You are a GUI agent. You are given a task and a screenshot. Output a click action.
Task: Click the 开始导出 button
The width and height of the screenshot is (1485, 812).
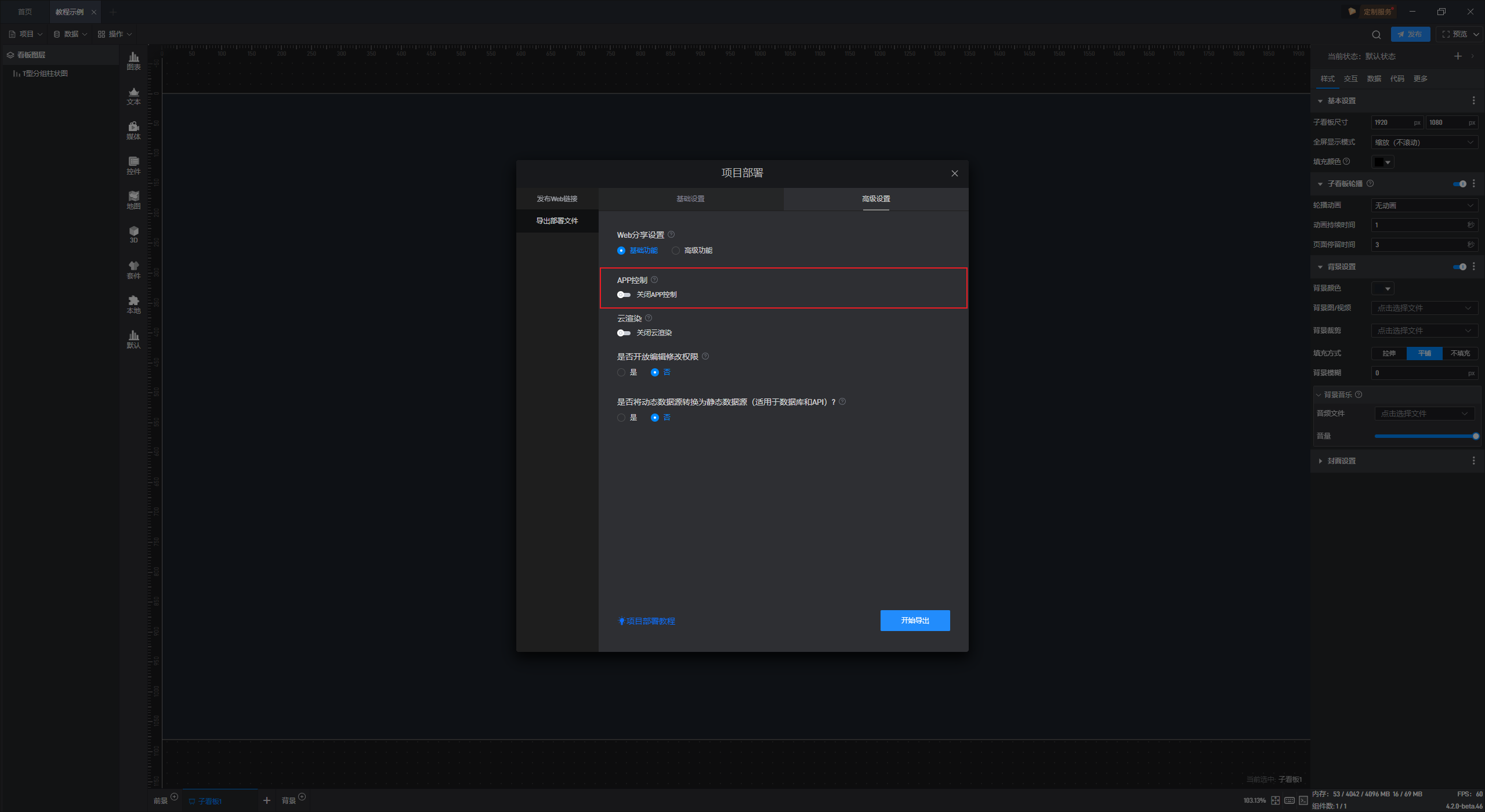coord(915,621)
